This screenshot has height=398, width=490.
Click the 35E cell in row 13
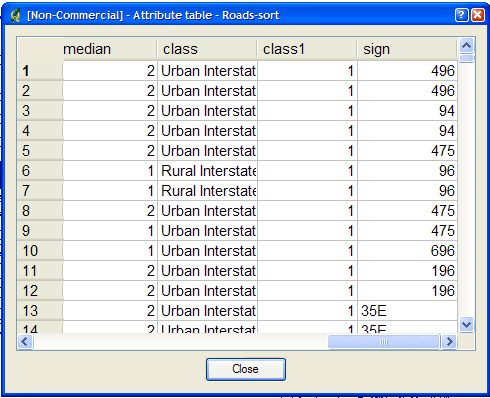[407, 311]
